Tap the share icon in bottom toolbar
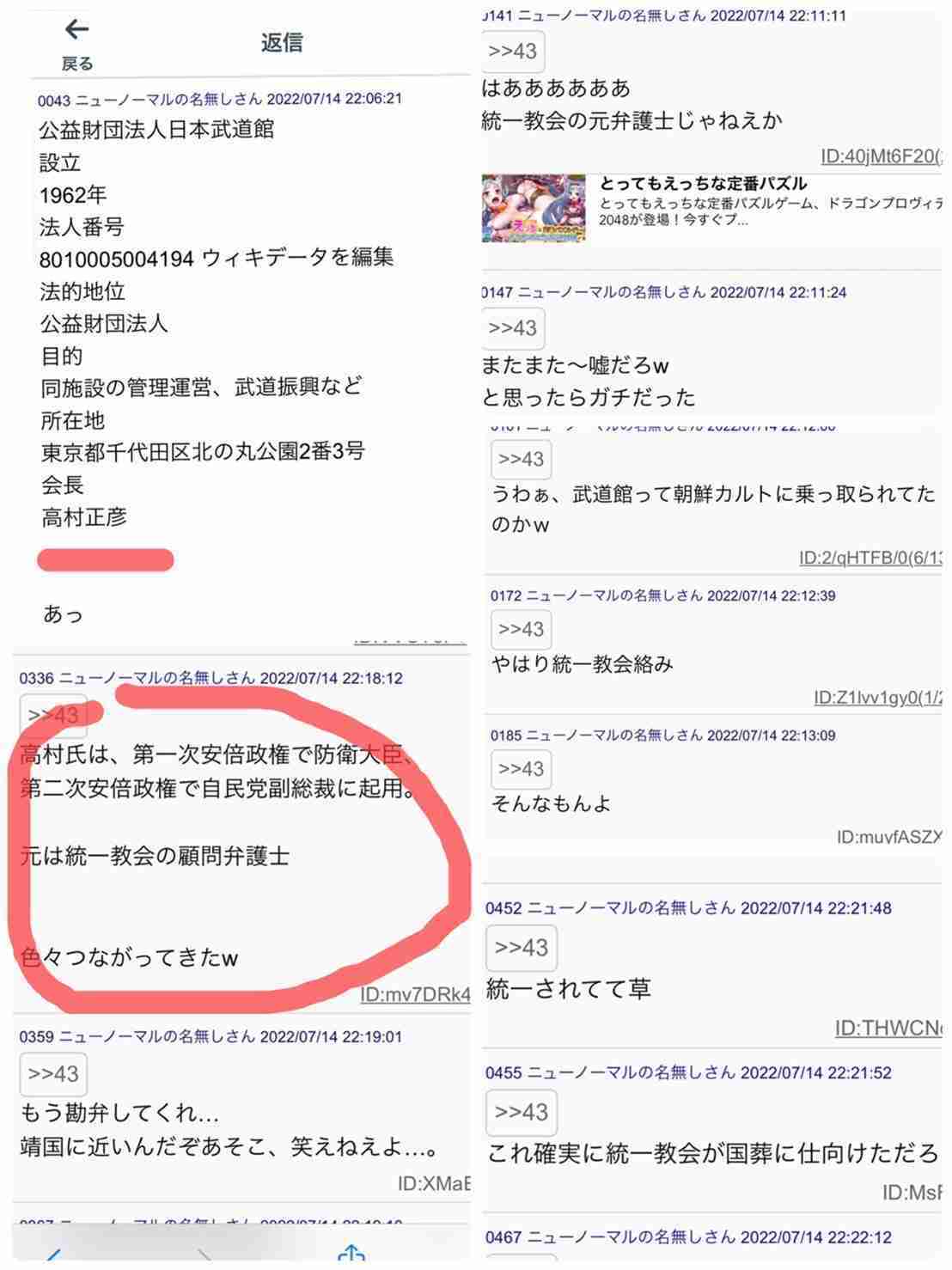This screenshot has width=952, height=1270. point(351,1255)
